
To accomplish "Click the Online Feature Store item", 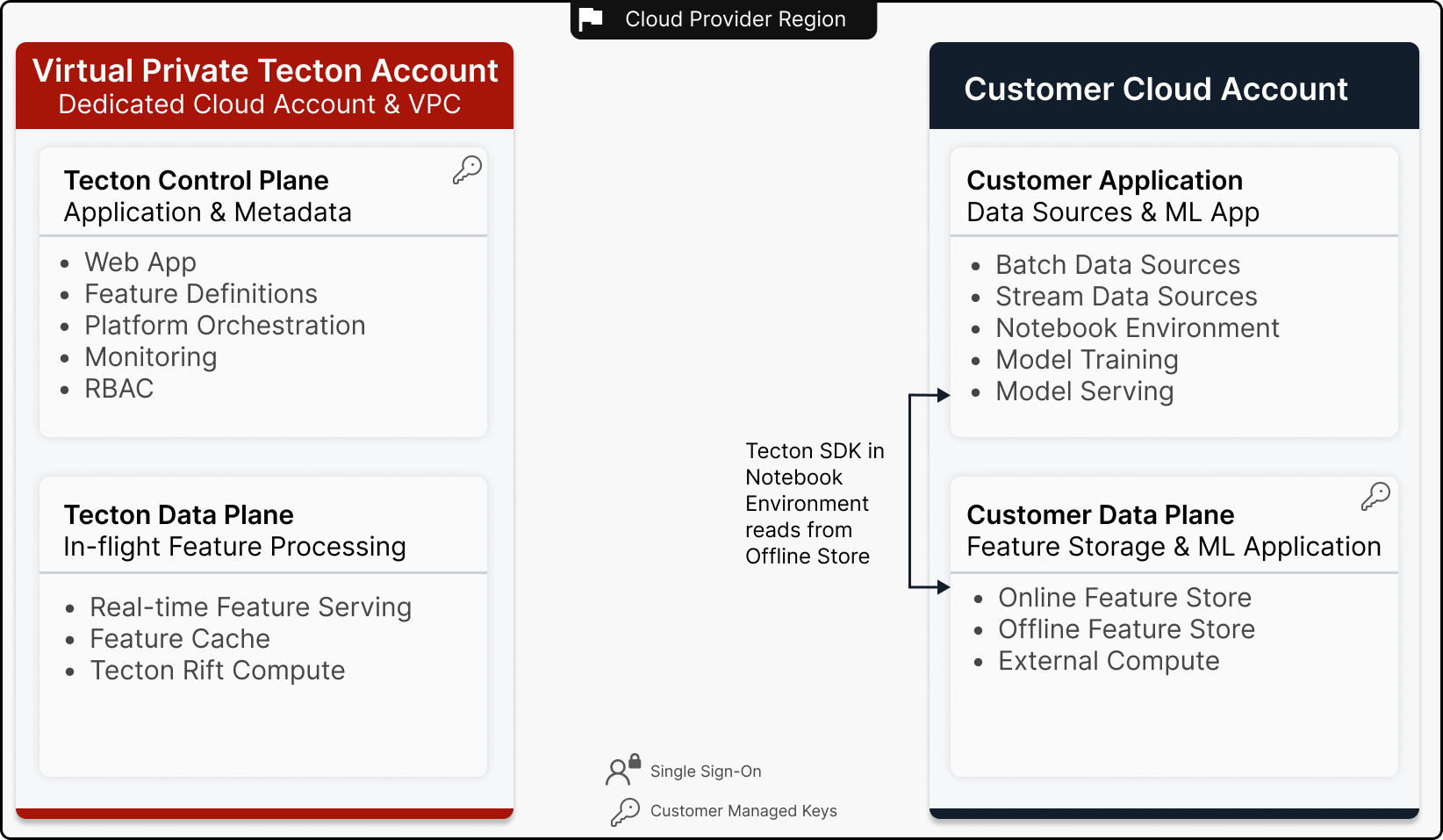I will coord(1124,598).
